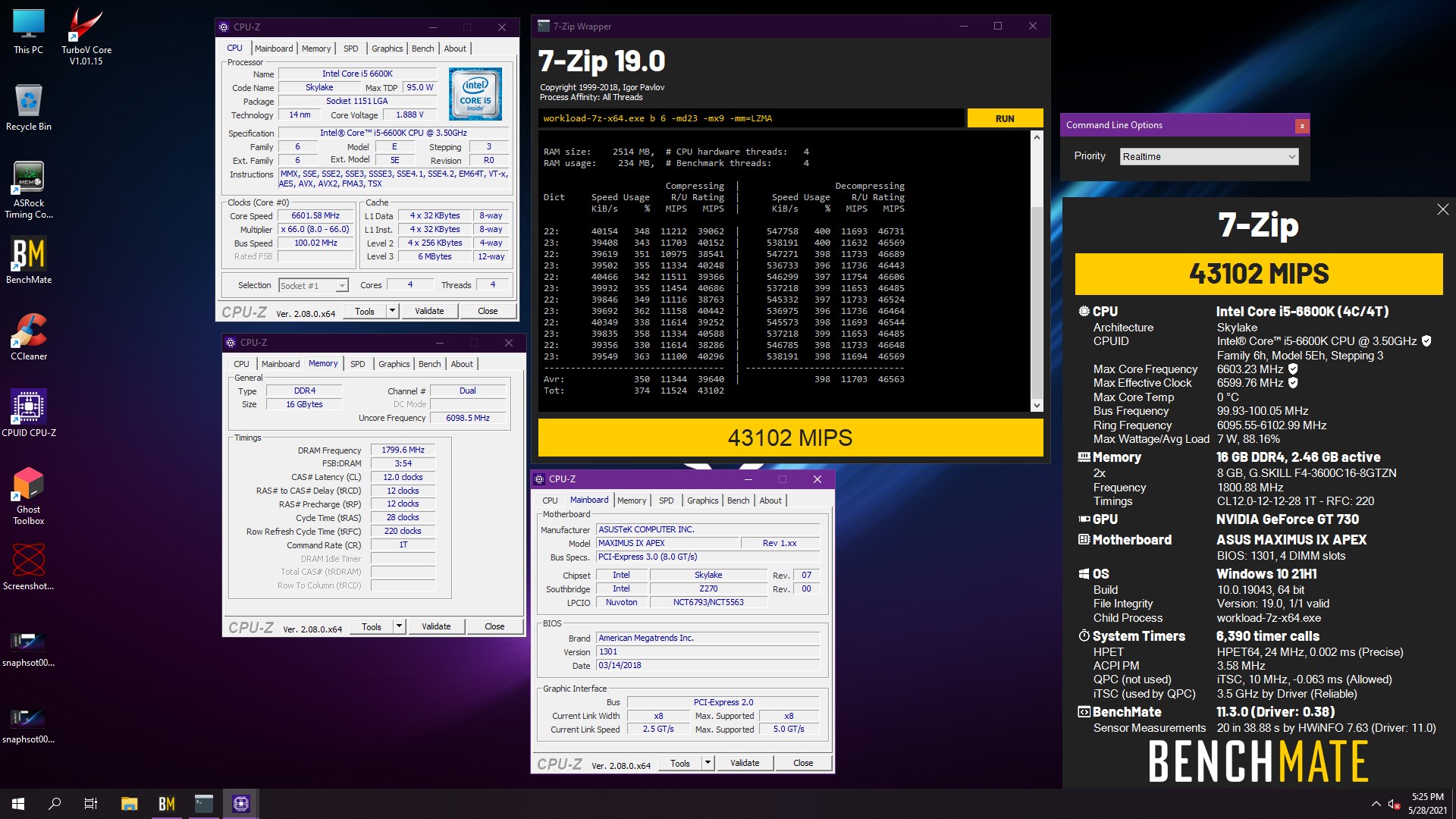1456x819 pixels.
Task: Launch BenchMate desktop shortcut
Action: point(28,260)
